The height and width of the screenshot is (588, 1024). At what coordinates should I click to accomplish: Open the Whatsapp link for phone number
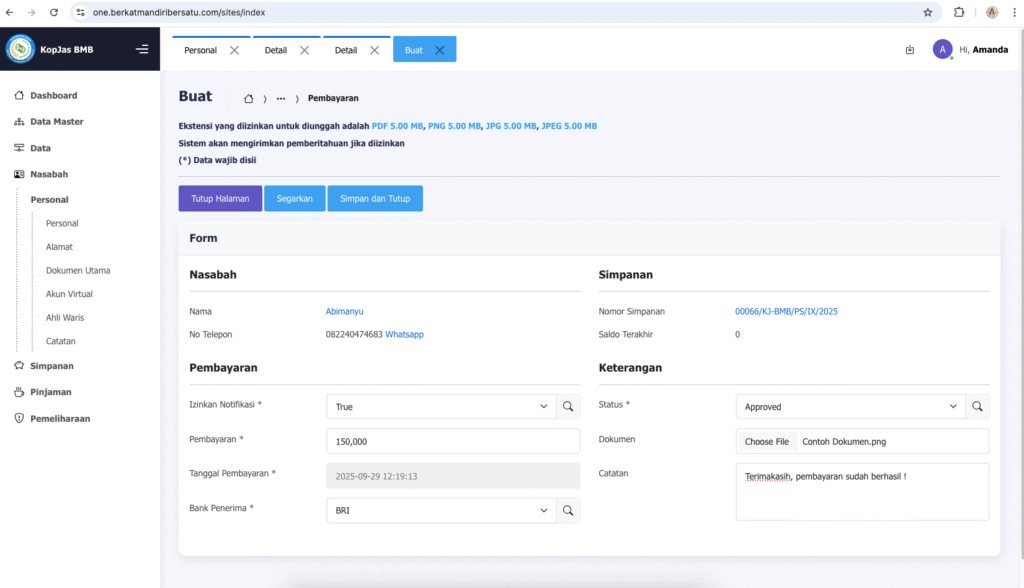tap(404, 334)
